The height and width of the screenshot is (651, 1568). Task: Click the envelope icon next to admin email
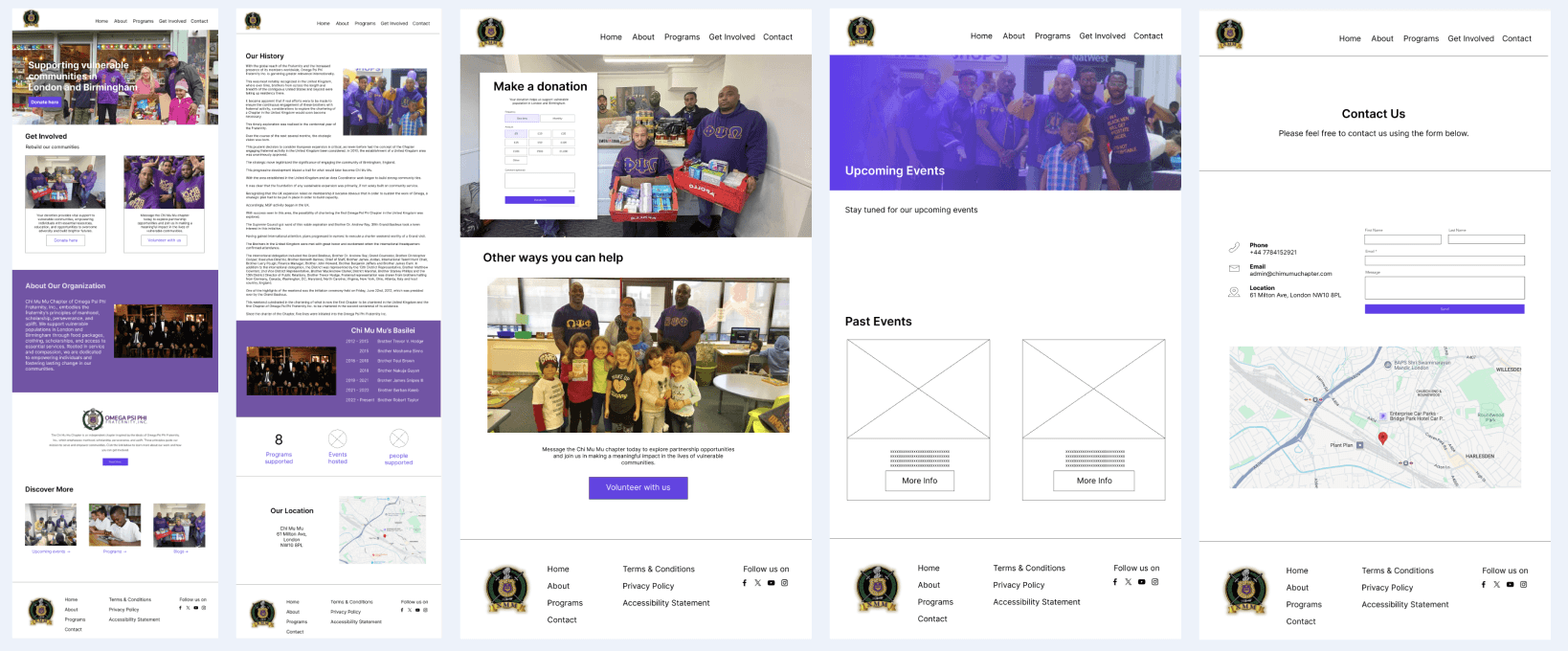(1234, 269)
